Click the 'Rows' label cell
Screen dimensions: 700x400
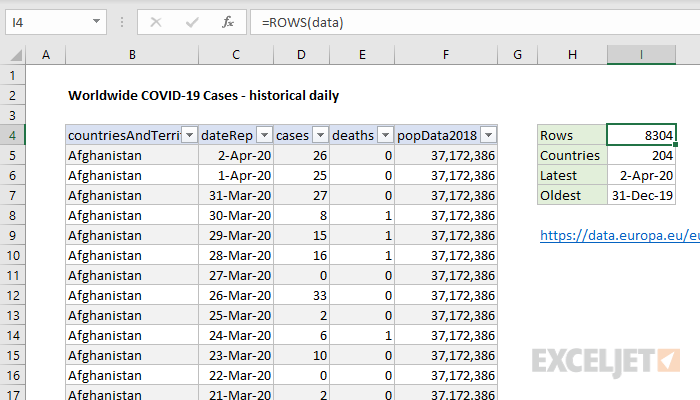point(572,135)
